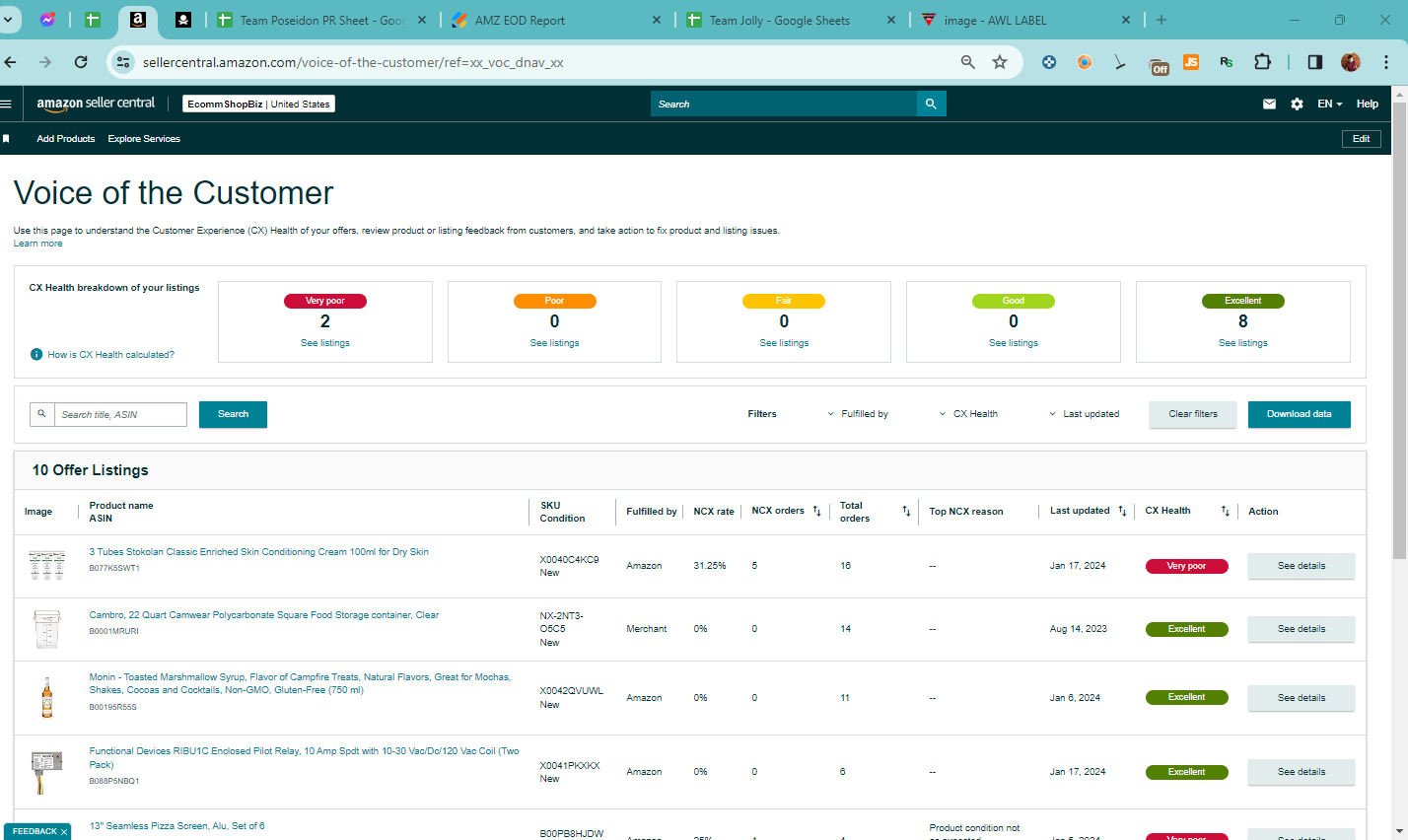1408x840 pixels.
Task: Sort by NCX orders arrows
Action: click(816, 511)
